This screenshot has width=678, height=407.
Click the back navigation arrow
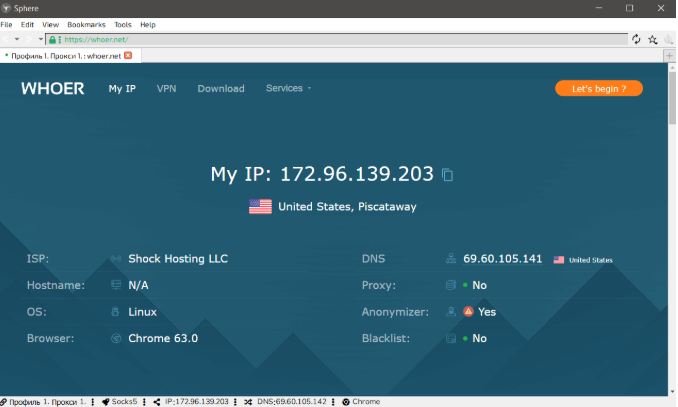tap(6, 39)
